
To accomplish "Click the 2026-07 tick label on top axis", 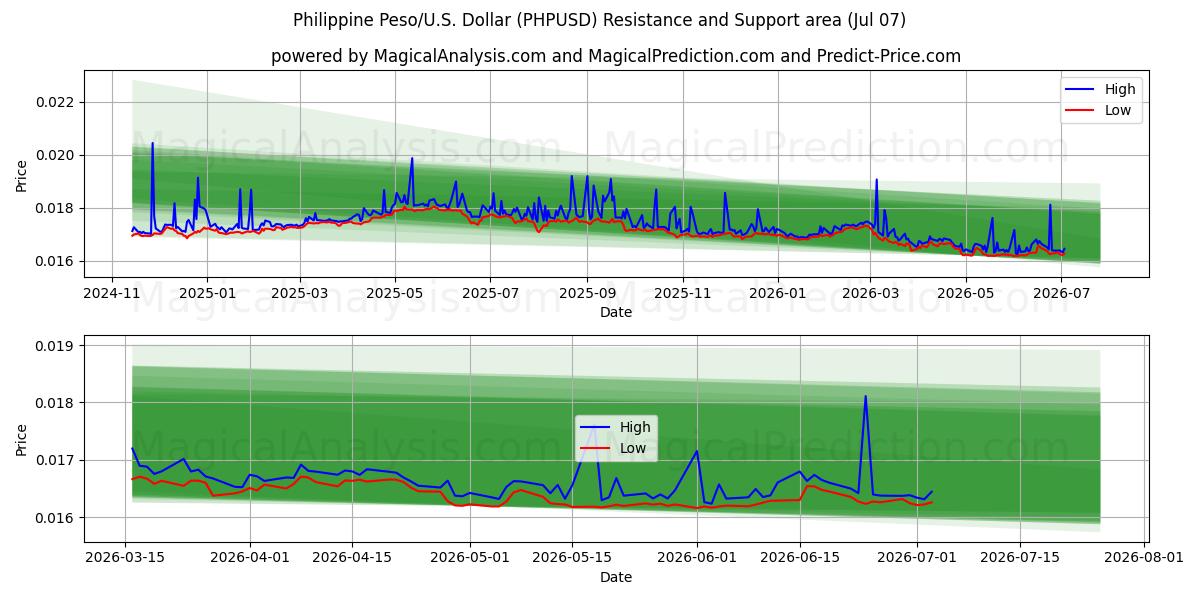I will [x=1061, y=293].
